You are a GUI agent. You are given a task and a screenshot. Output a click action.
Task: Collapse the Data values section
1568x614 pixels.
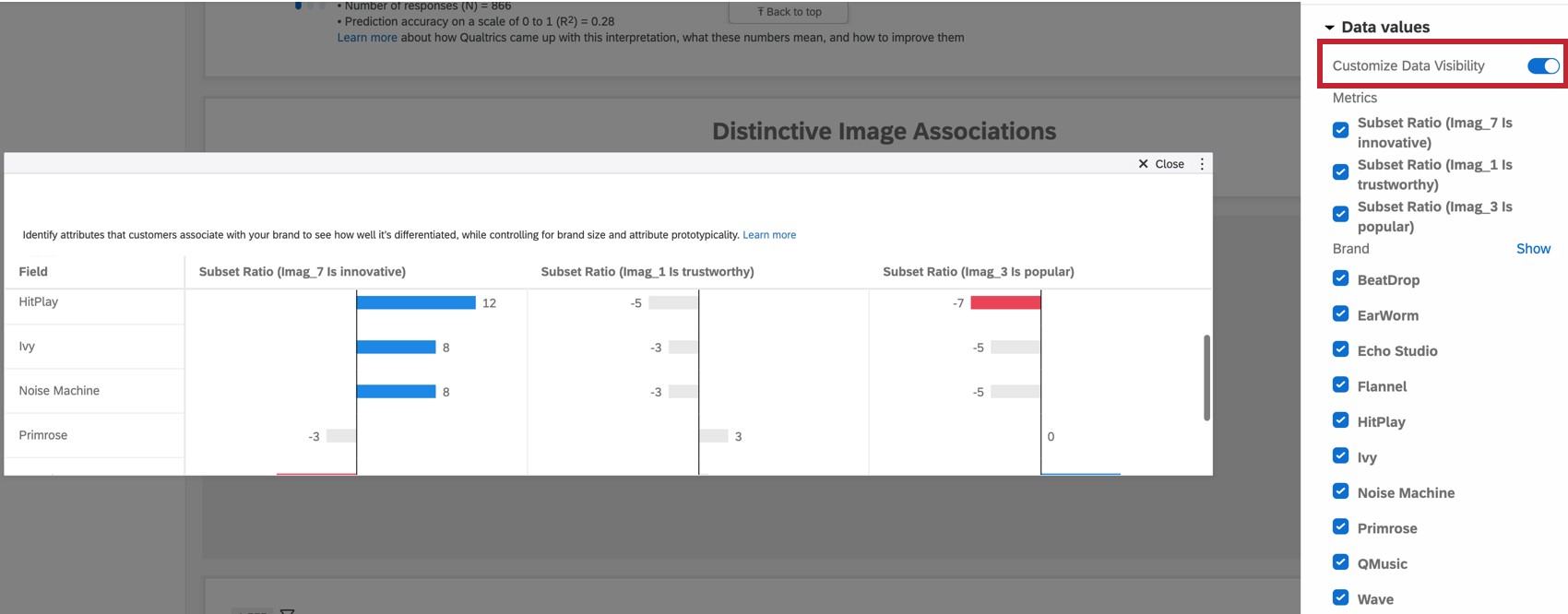pyautogui.click(x=1329, y=28)
